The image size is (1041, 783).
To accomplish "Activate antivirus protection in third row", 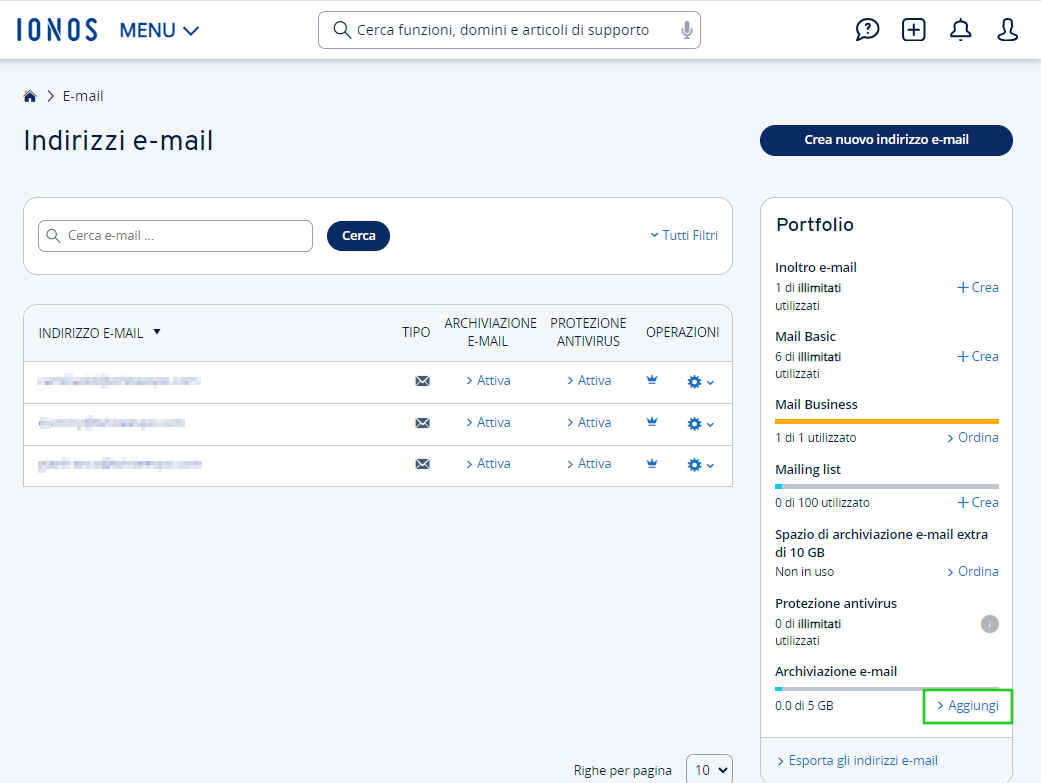I will (589, 464).
